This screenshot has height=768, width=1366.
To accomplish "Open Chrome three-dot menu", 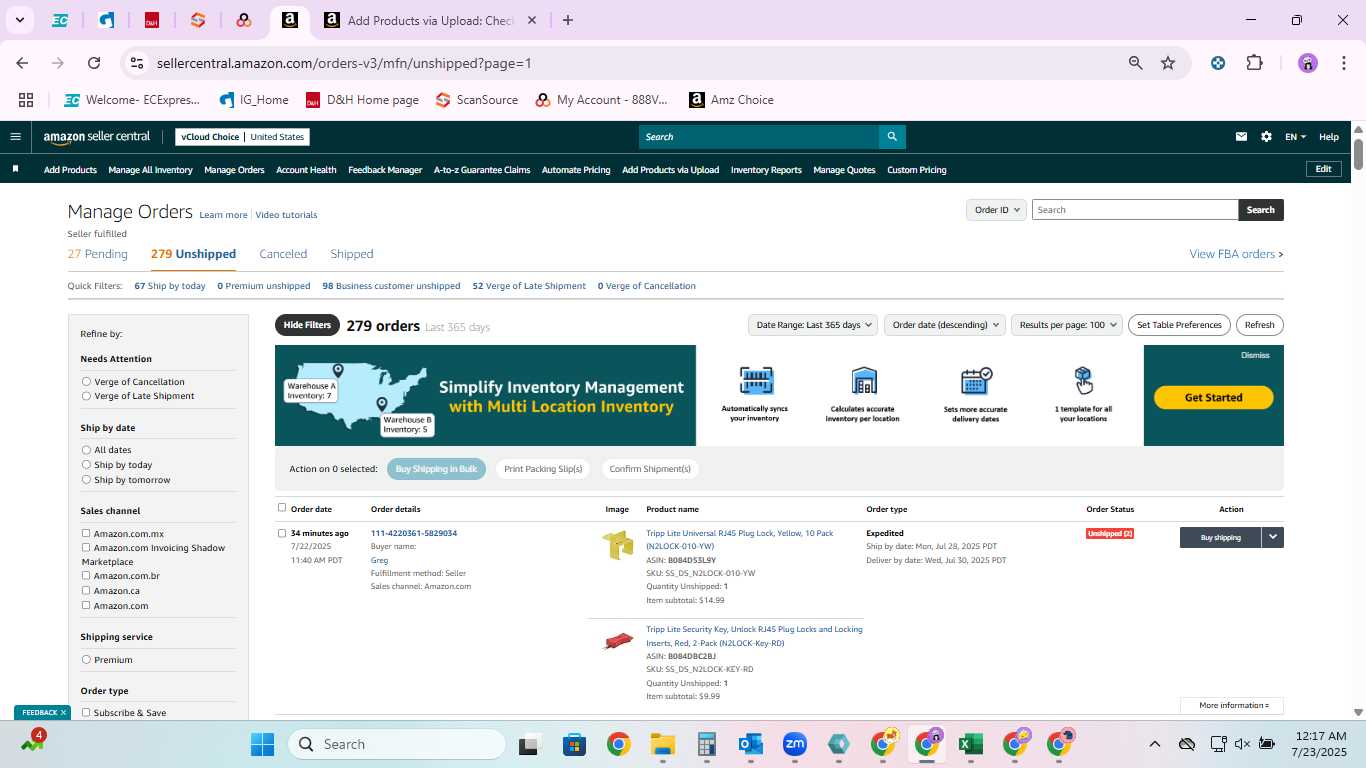I will point(1342,63).
